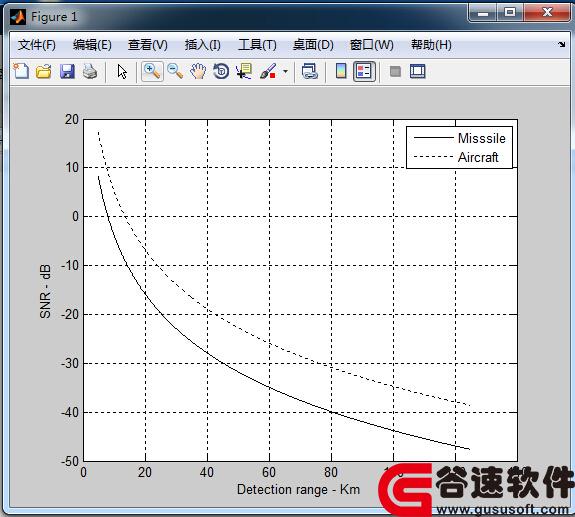Expand the Brush color dropdown arrow
Viewport: 575px width, 517px height.
point(285,72)
